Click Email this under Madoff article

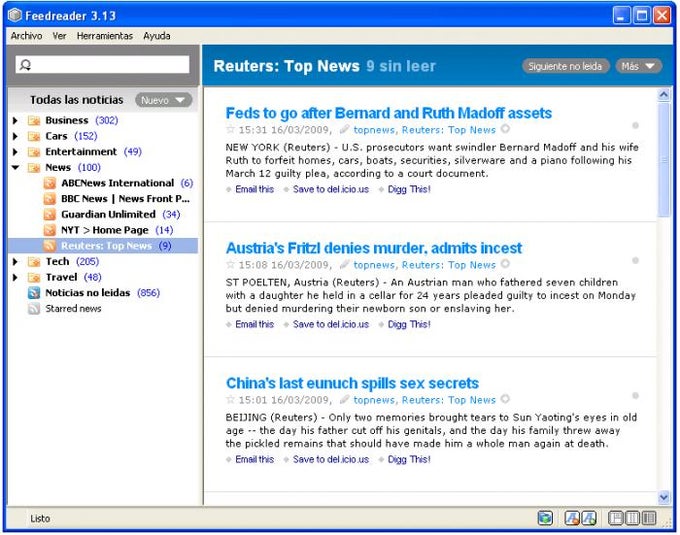255,189
